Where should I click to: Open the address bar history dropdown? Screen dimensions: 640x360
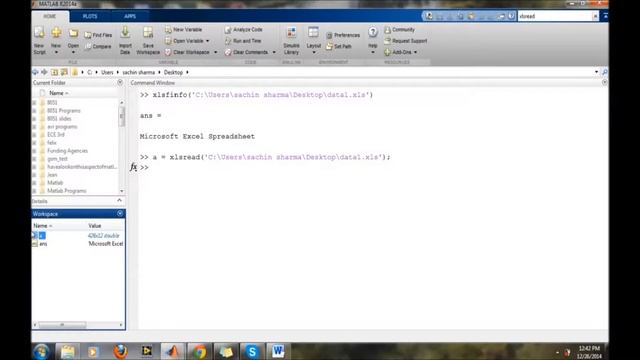(x=596, y=72)
